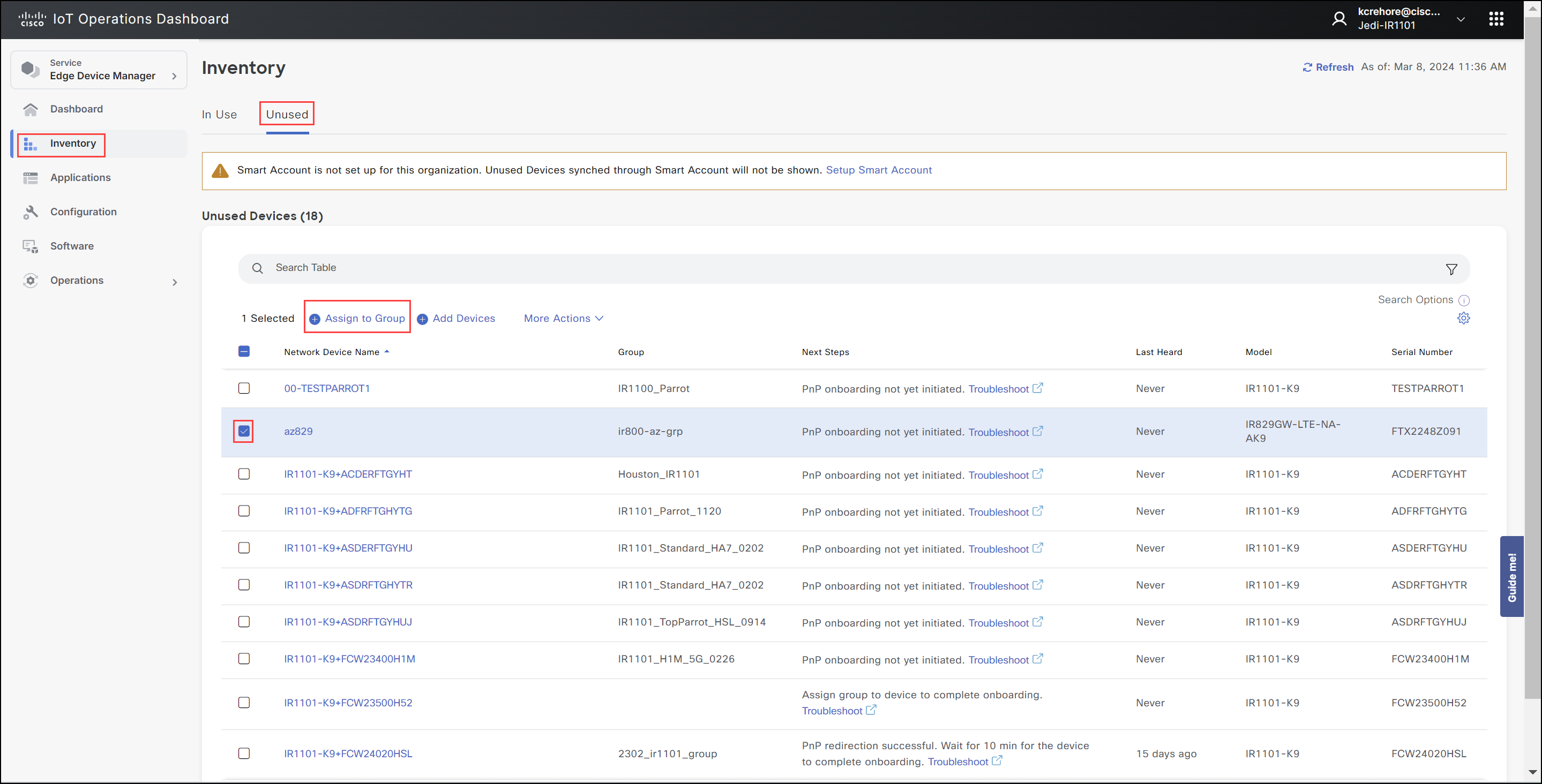Open the user account dropdown arrow
The width and height of the screenshot is (1542, 784).
(1461, 19)
